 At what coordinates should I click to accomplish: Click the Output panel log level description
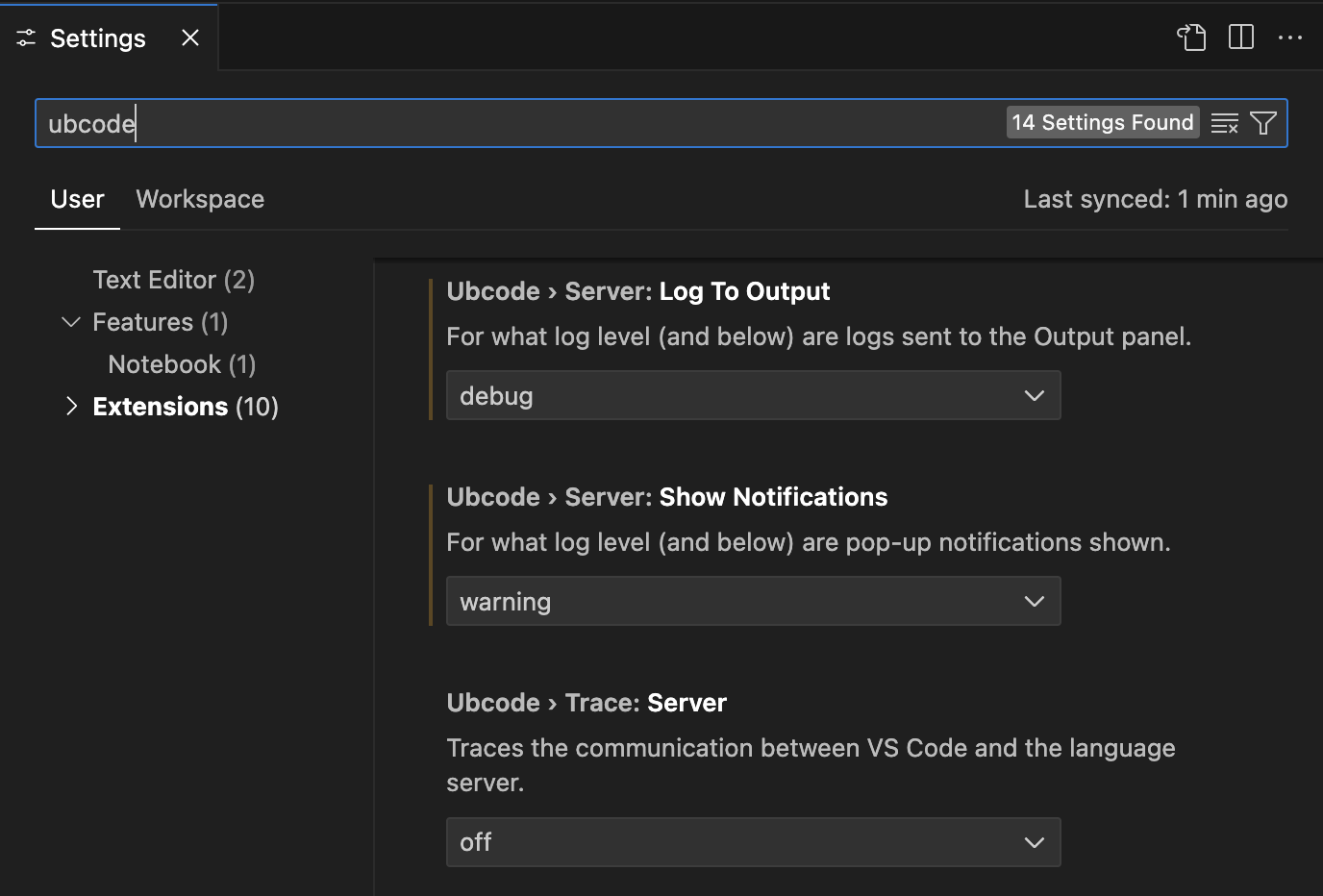point(819,336)
